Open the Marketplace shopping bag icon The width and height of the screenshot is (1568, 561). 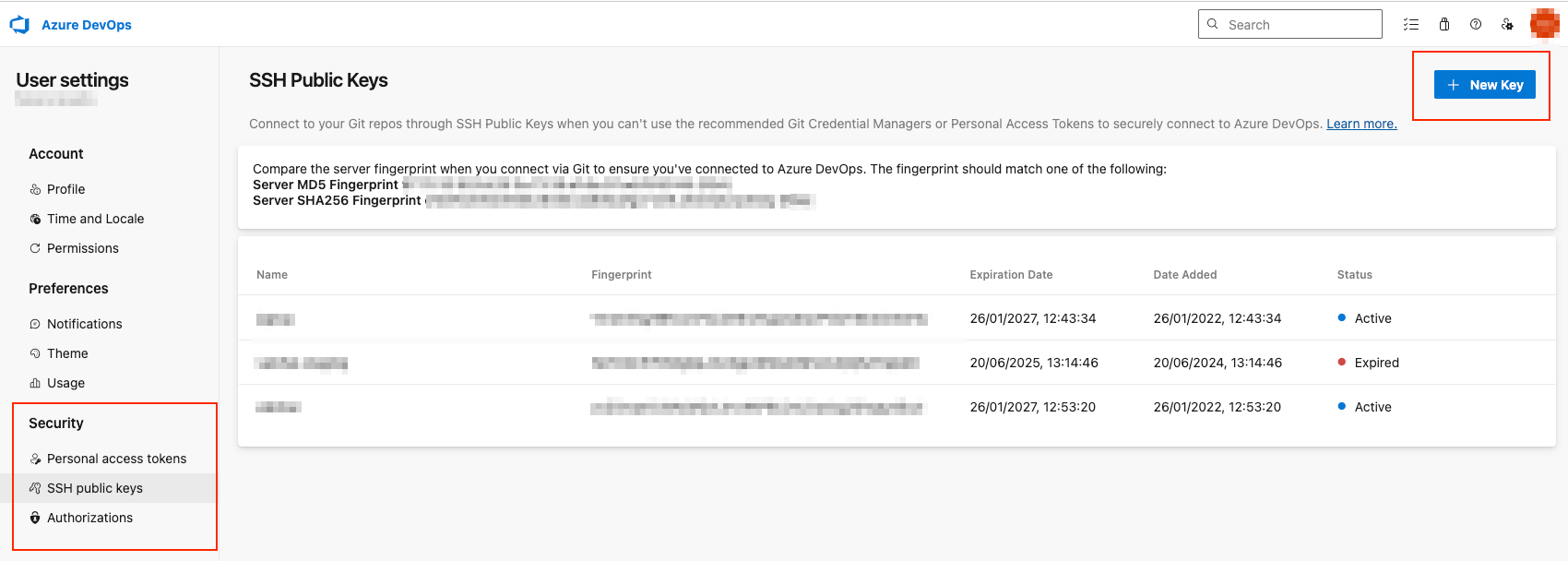pos(1444,25)
